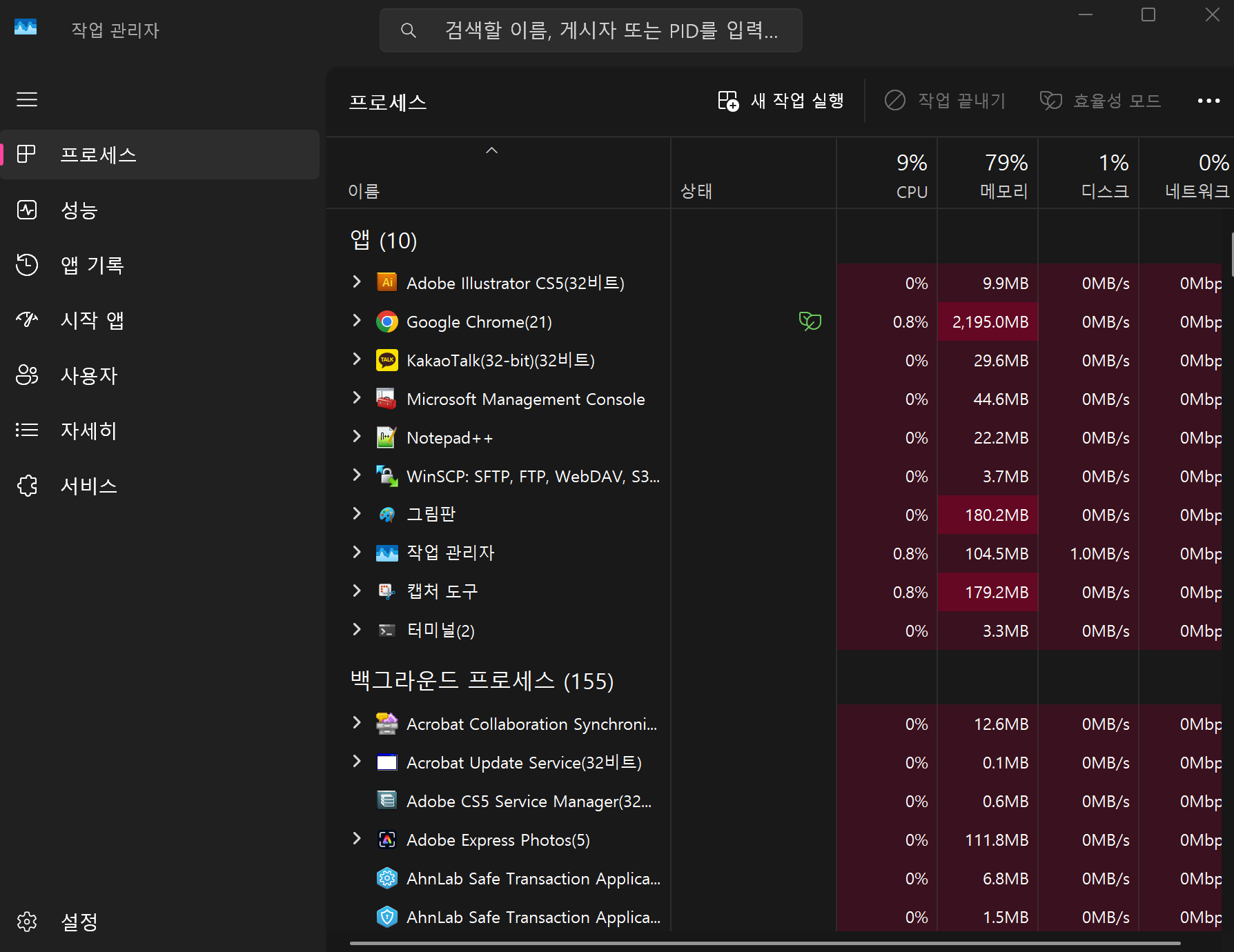Screen dimensions: 1234x952
Task: Expand the KakaoTalk process group
Action: coord(357,359)
